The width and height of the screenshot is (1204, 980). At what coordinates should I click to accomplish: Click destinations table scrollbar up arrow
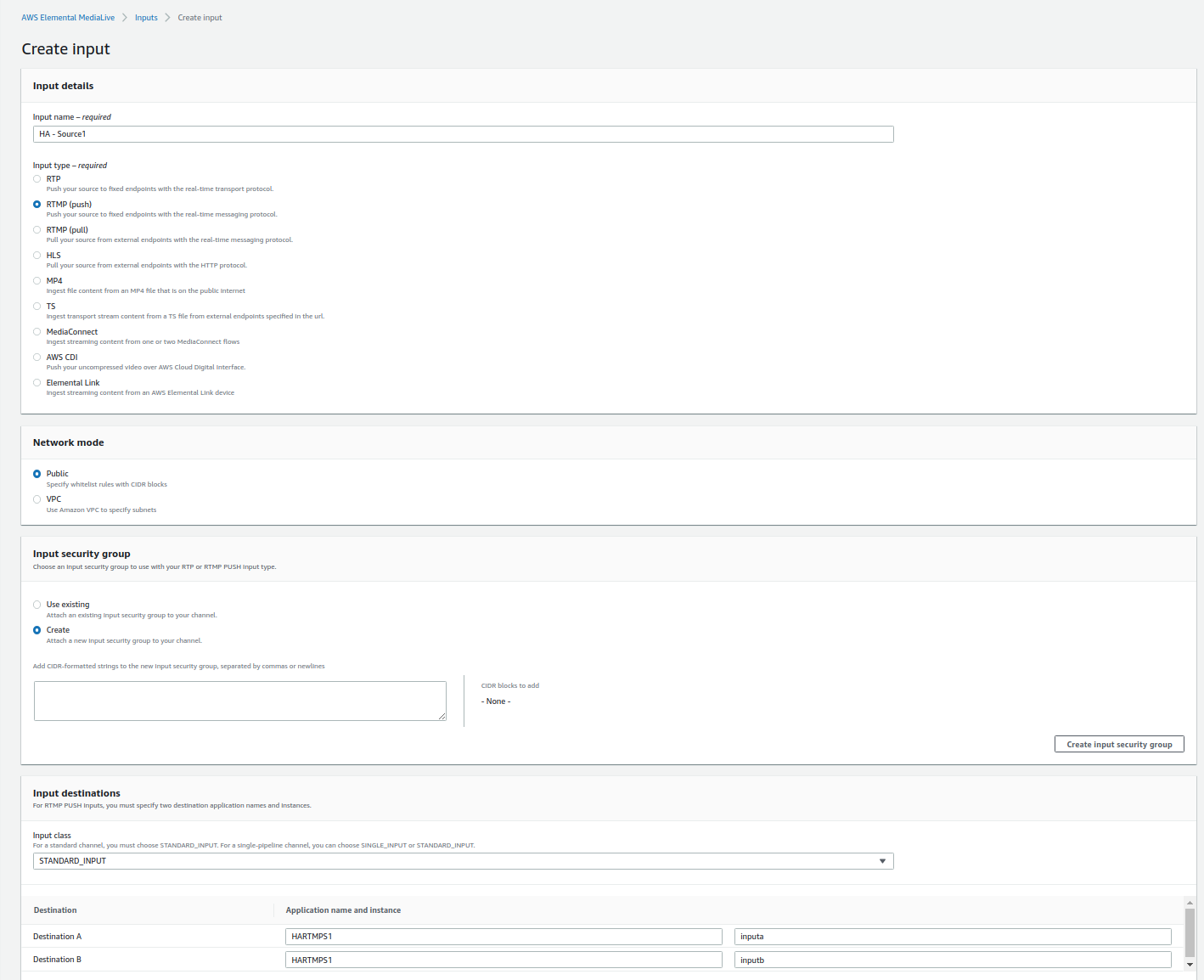pos(1190,903)
